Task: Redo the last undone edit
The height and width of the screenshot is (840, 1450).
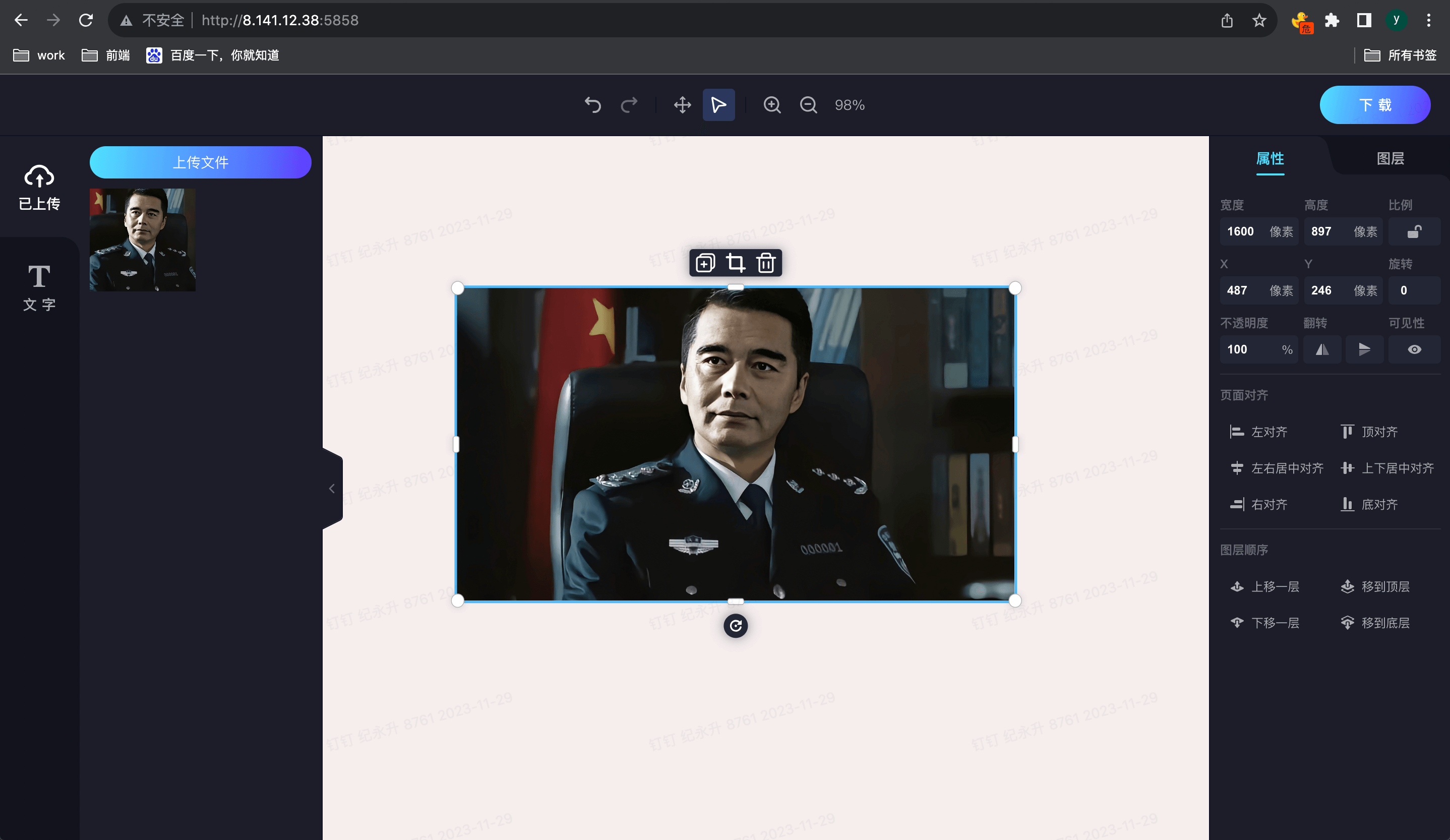Action: (629, 105)
